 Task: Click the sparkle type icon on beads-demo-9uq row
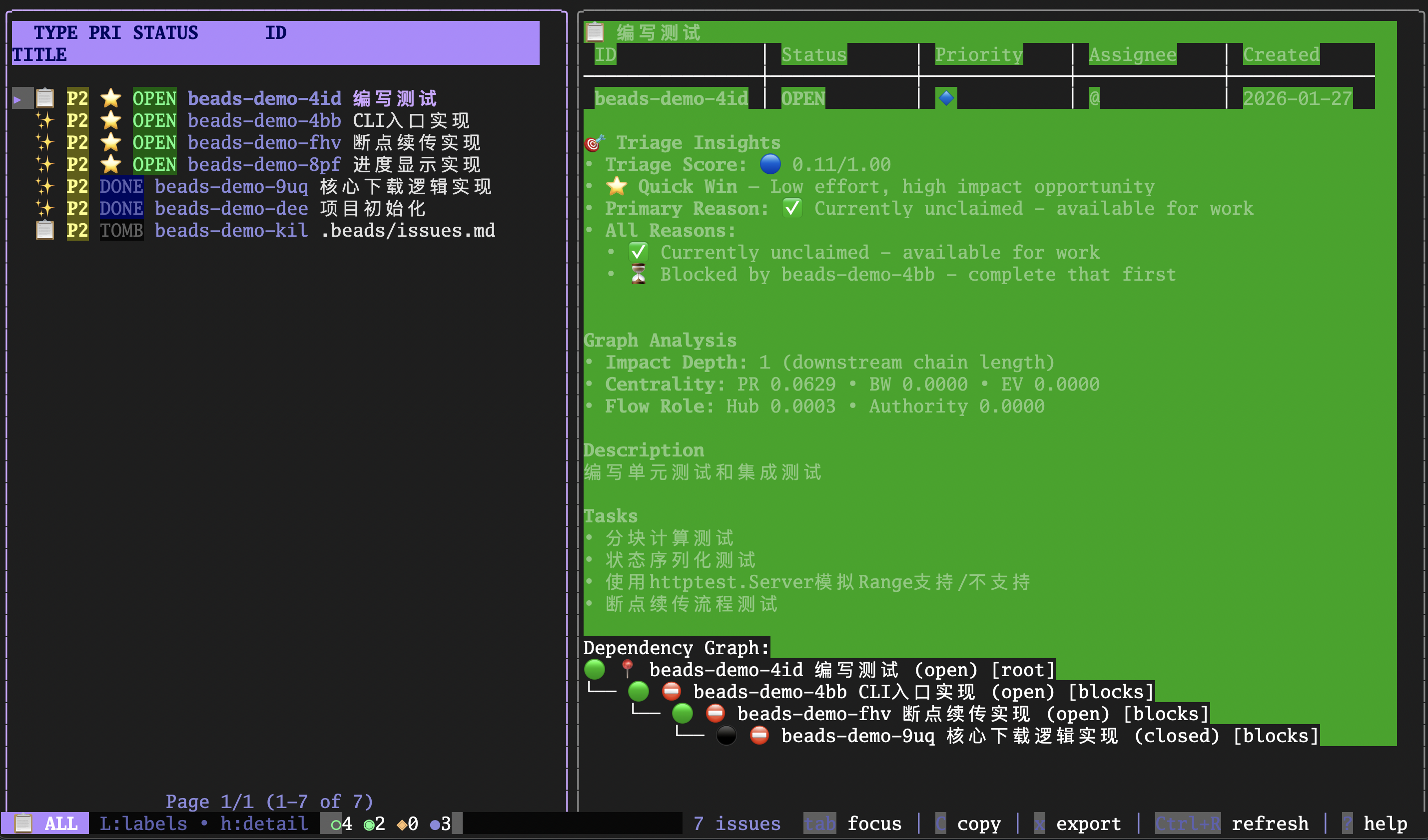click(x=45, y=186)
